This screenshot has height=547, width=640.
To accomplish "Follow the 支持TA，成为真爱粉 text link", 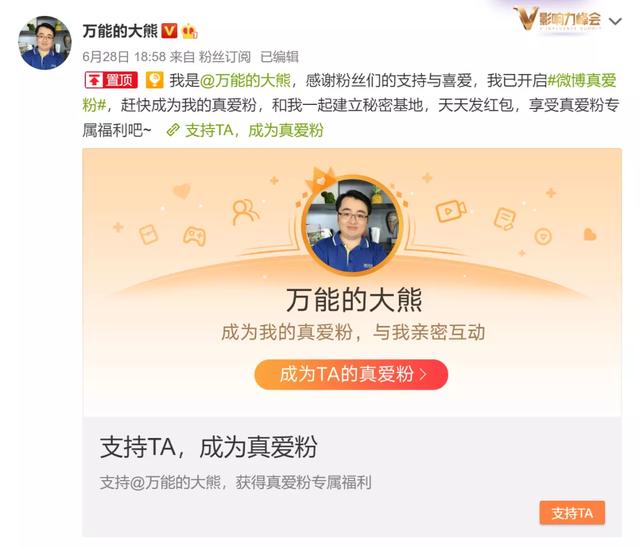I will click(x=254, y=130).
